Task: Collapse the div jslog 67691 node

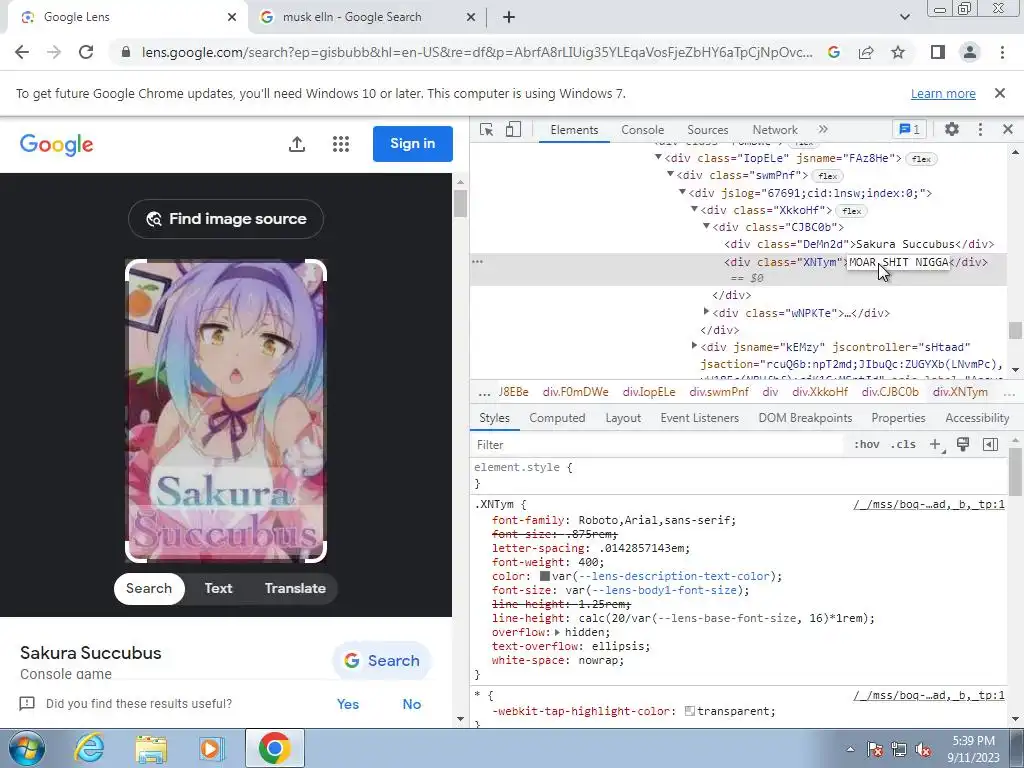Action: pyautogui.click(x=682, y=192)
